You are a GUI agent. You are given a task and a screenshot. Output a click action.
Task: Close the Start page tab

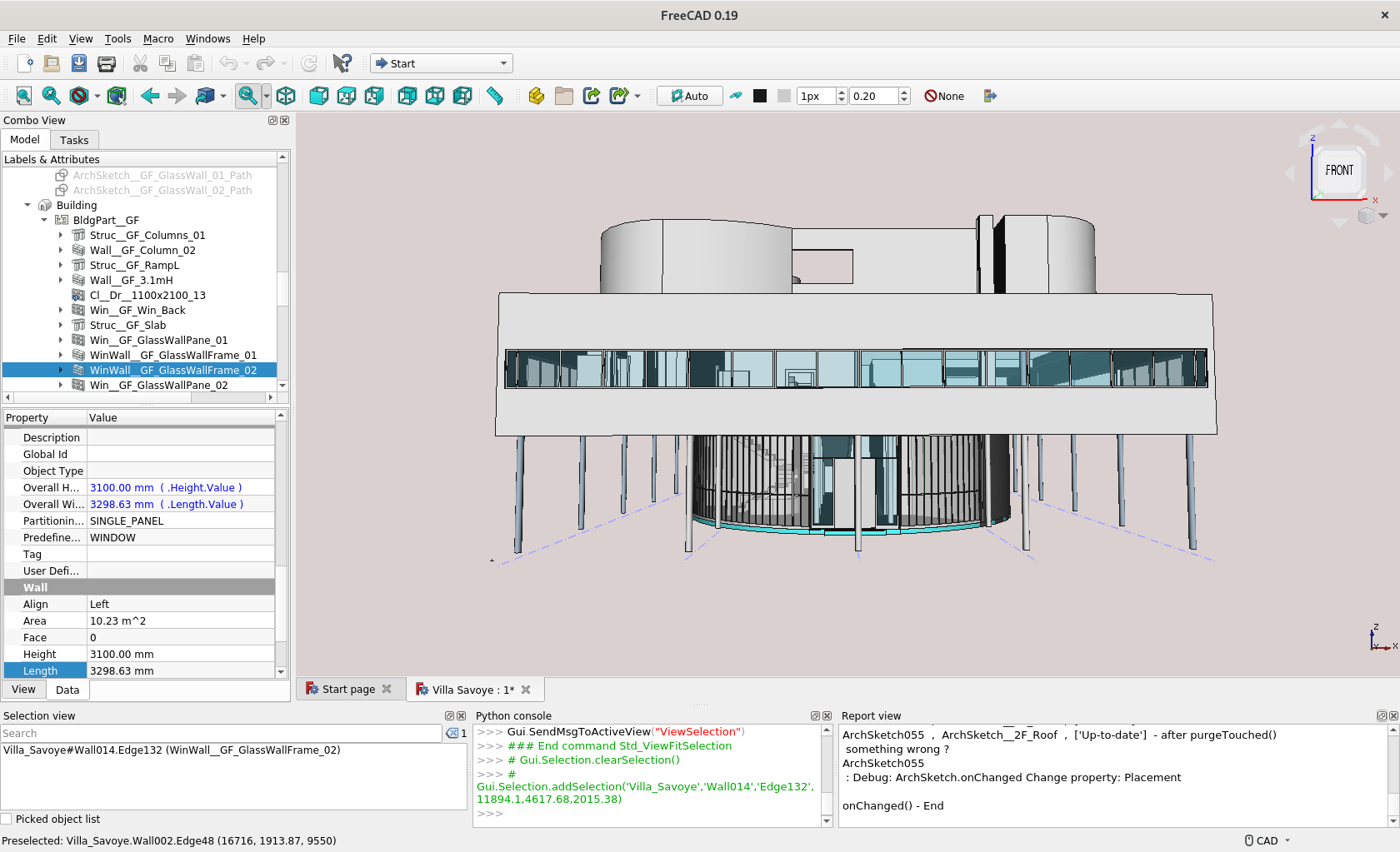point(387,689)
